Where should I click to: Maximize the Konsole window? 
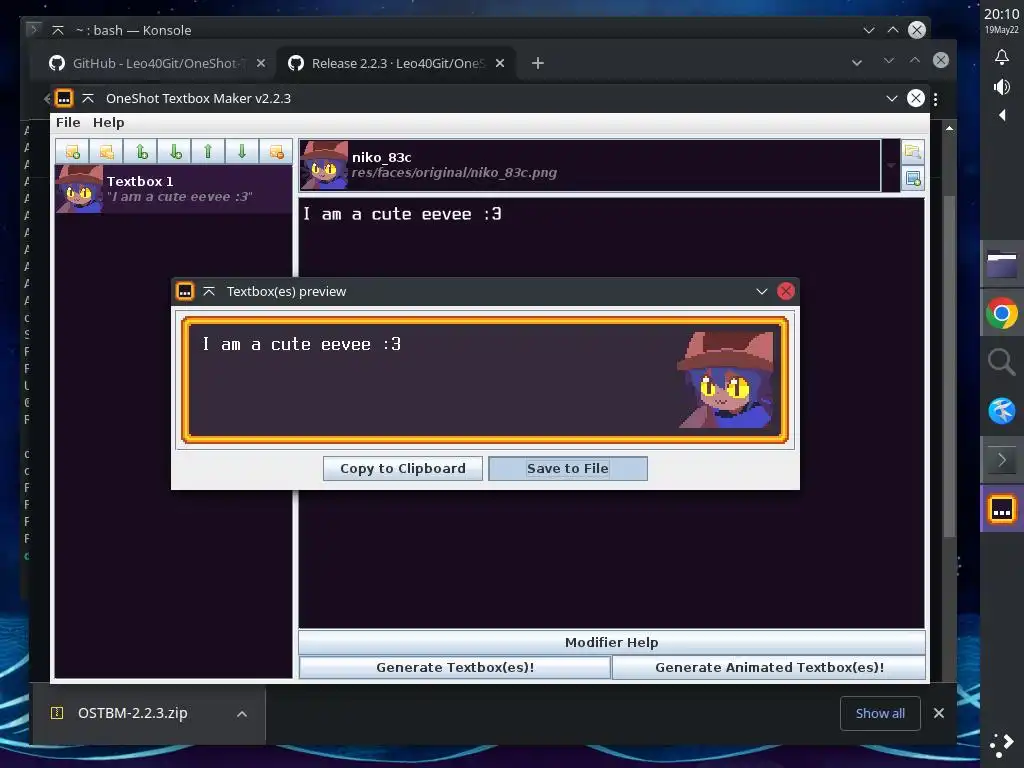[x=893, y=30]
